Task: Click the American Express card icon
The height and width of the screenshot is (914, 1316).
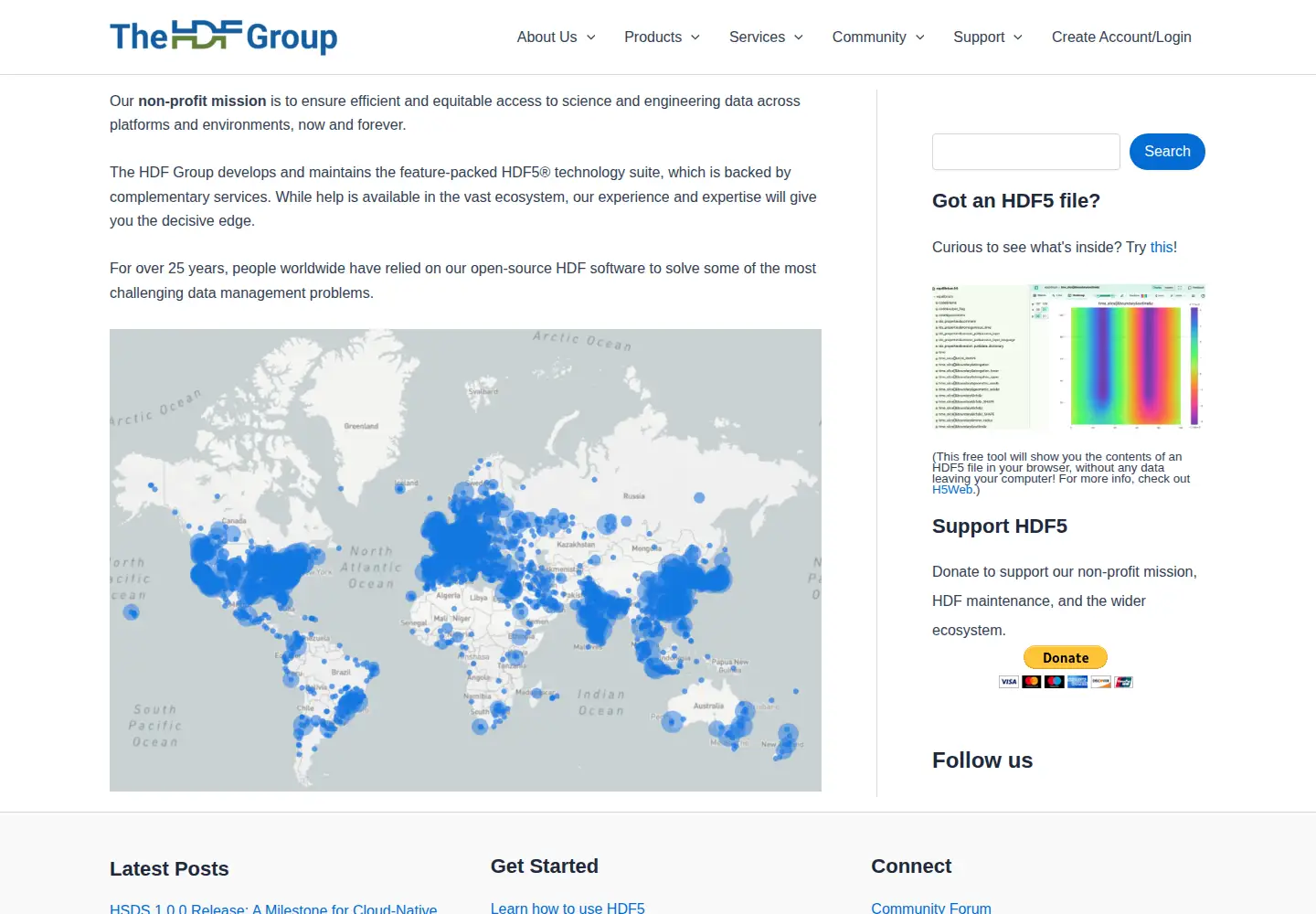Action: coord(1077,682)
